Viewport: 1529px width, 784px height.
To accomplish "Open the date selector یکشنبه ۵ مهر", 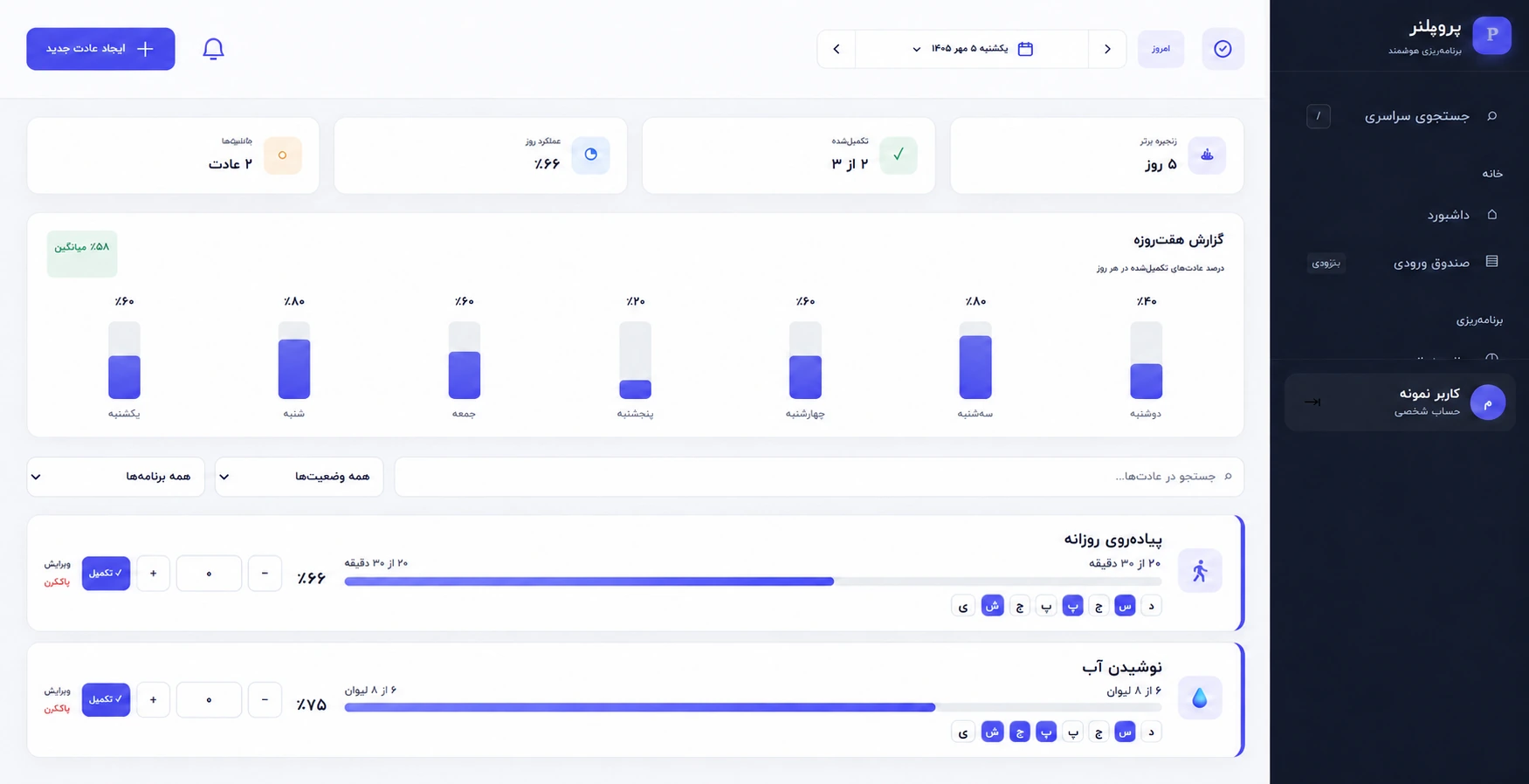I will tap(972, 49).
